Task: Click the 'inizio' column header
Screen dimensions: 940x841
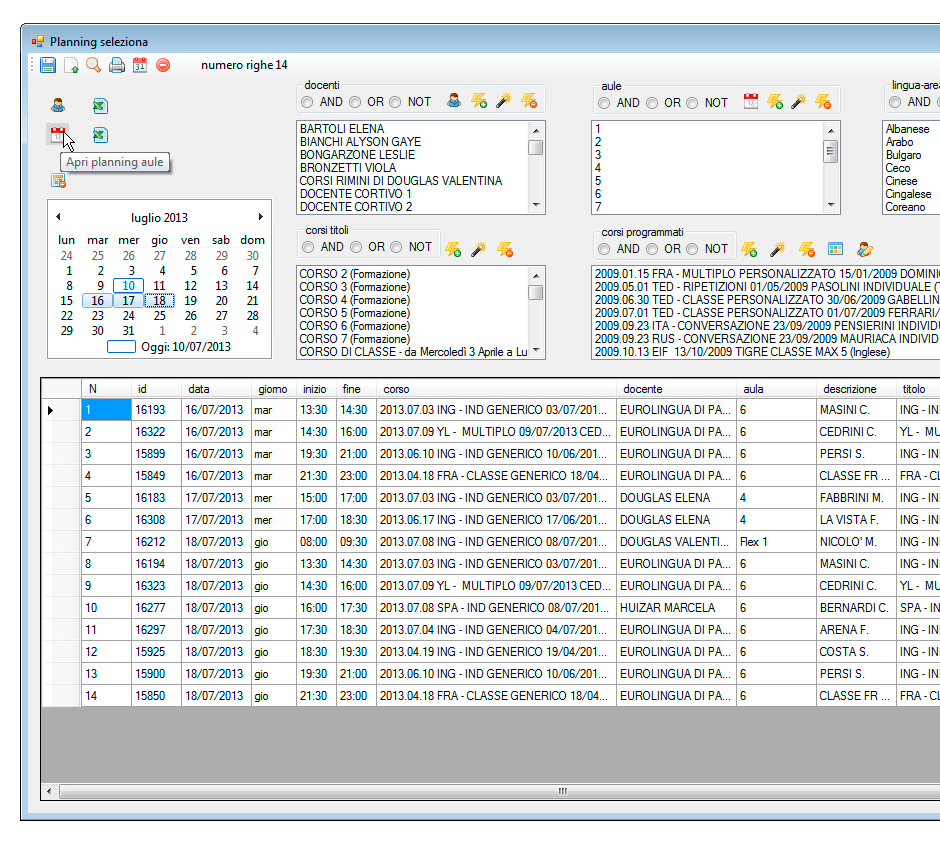Action: pos(317,389)
